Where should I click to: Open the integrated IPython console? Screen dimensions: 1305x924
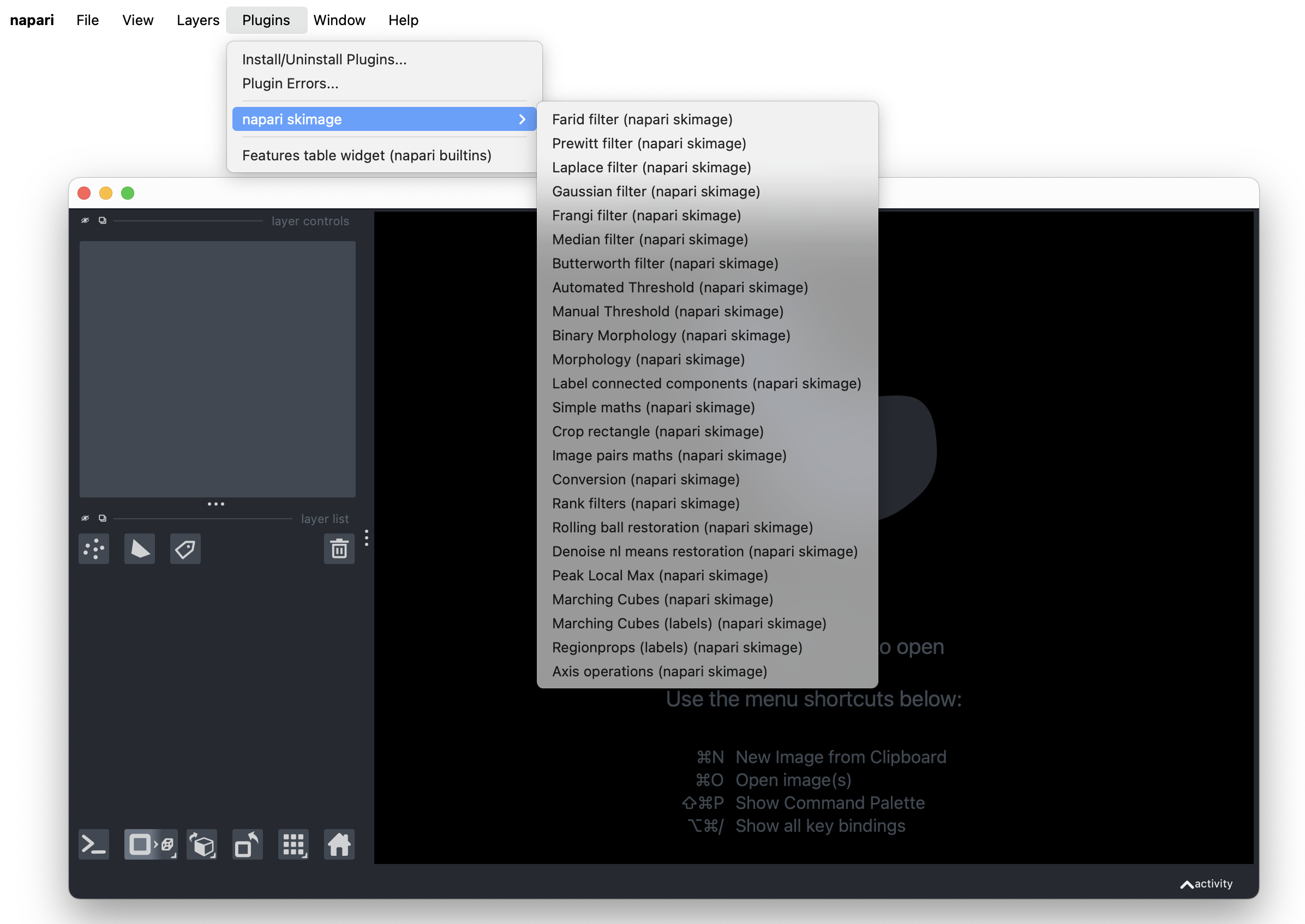93,844
